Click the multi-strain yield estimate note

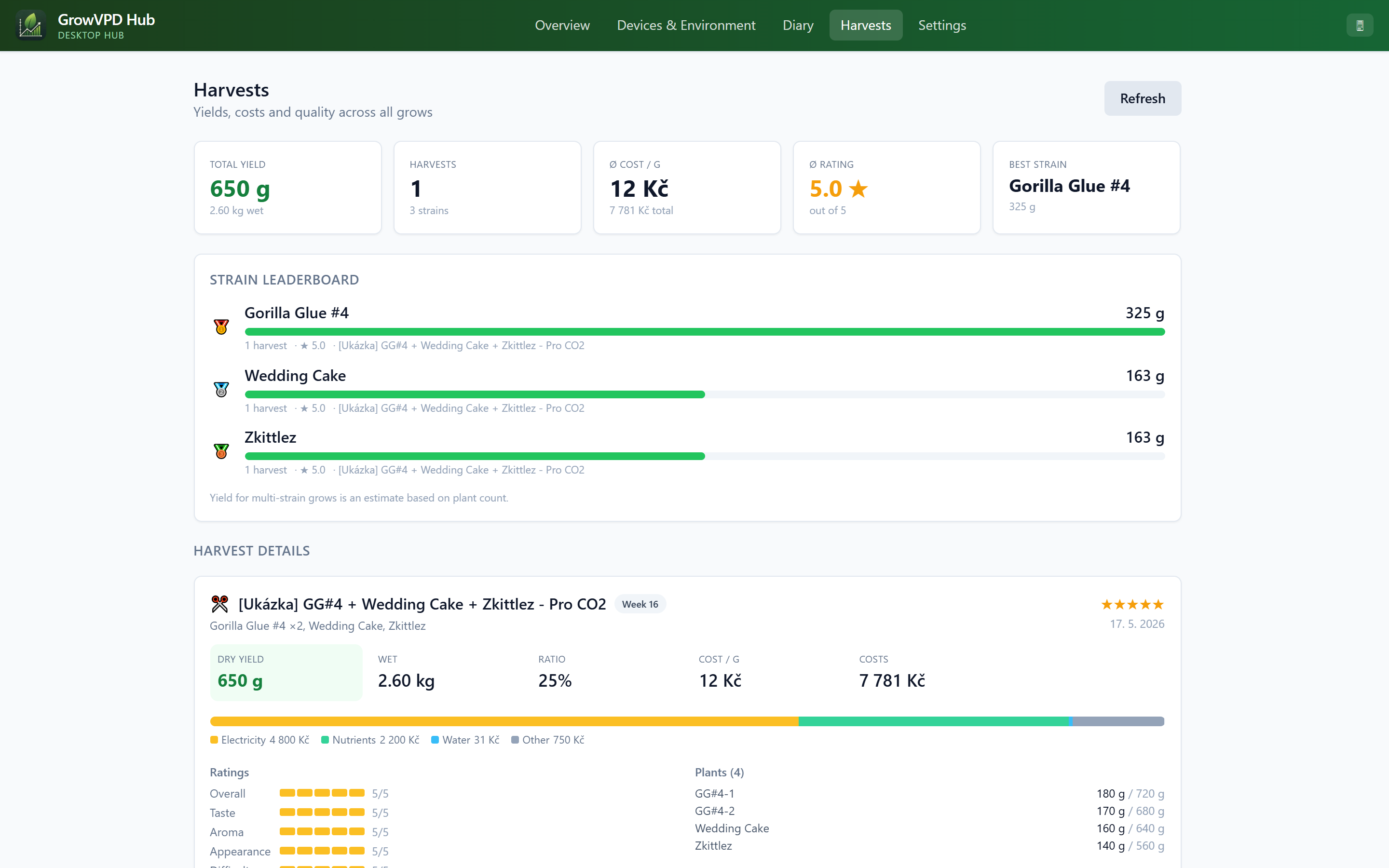359,498
